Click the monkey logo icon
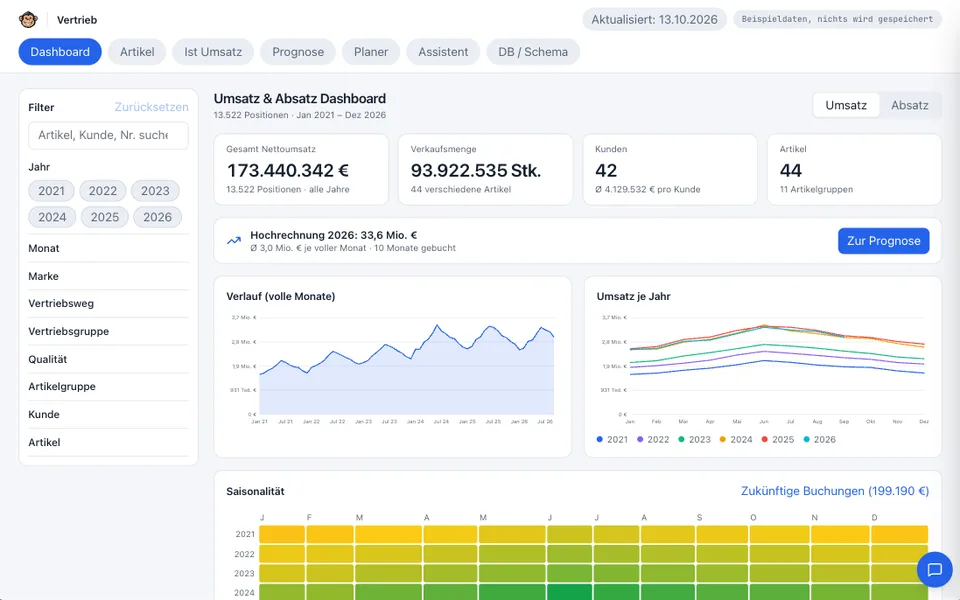The width and height of the screenshot is (960, 600). coord(28,20)
